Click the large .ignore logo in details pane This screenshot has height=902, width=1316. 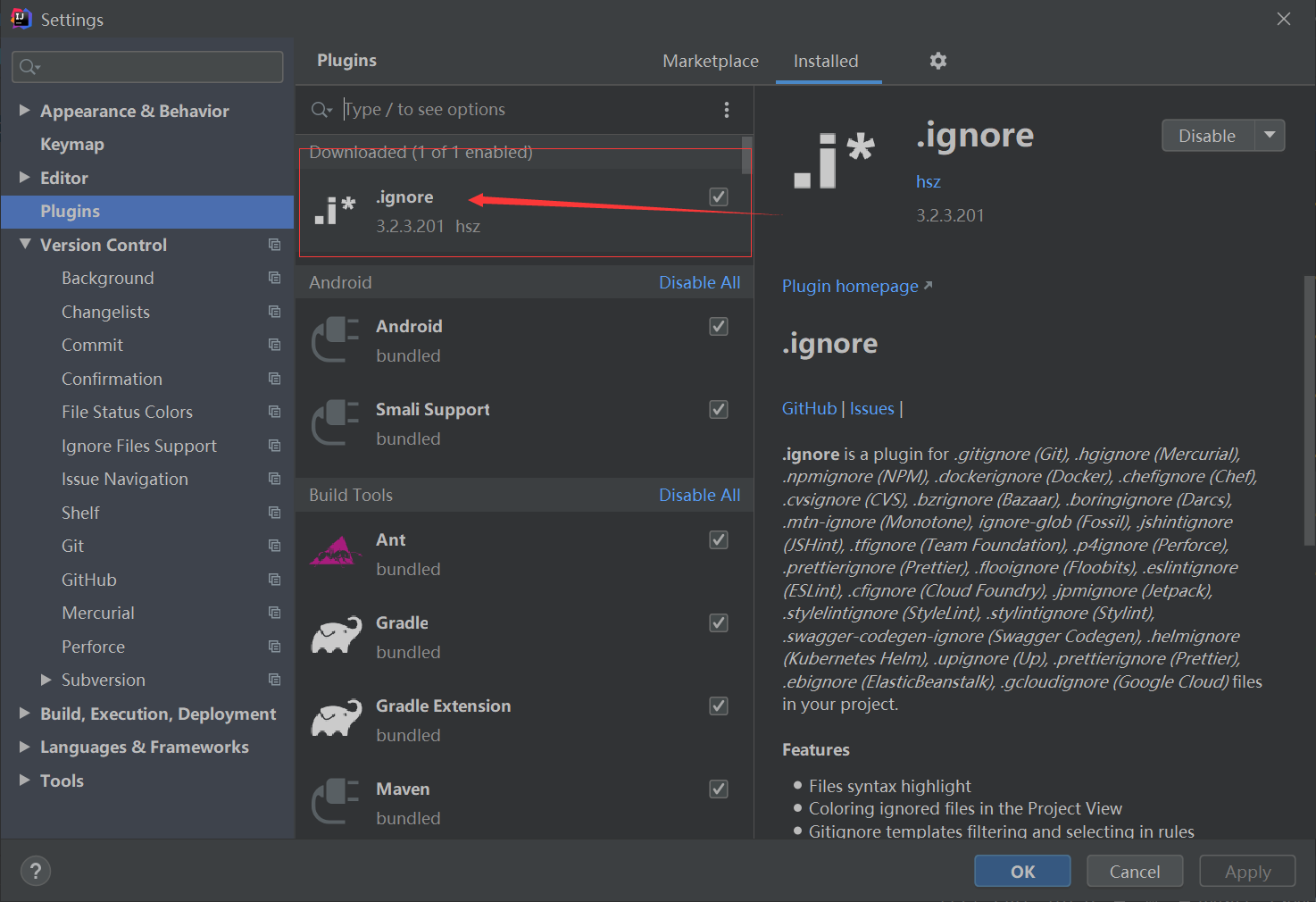(834, 161)
